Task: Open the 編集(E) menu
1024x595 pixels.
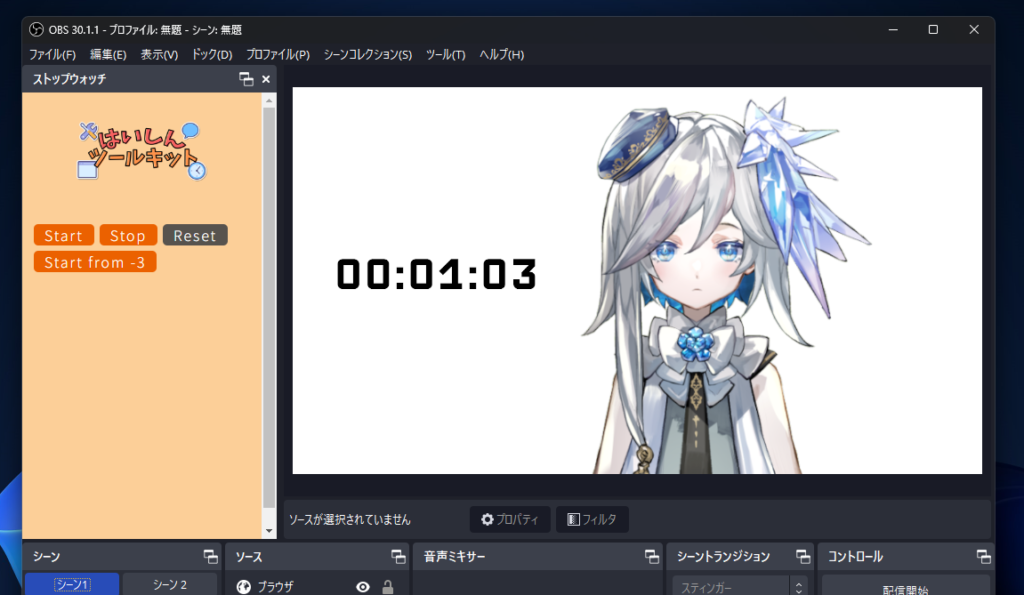Action: tap(108, 55)
